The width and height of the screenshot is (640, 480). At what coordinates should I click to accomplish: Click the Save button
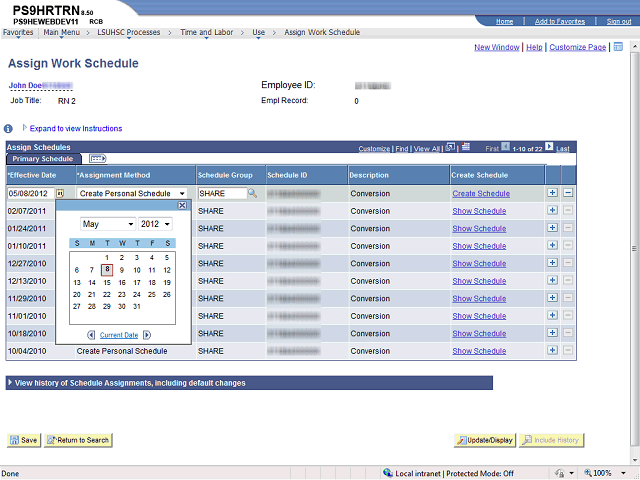click(24, 440)
